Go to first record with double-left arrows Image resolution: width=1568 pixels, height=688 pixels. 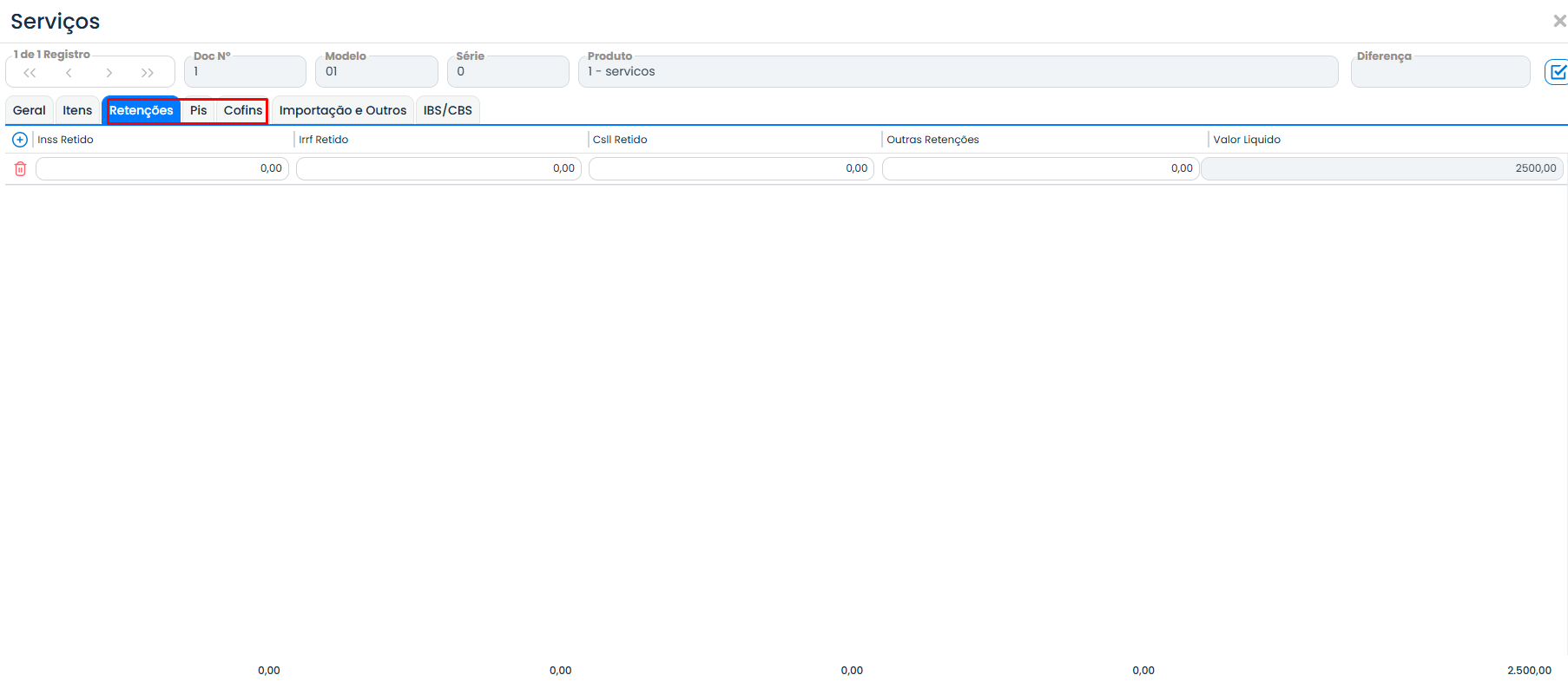point(30,73)
